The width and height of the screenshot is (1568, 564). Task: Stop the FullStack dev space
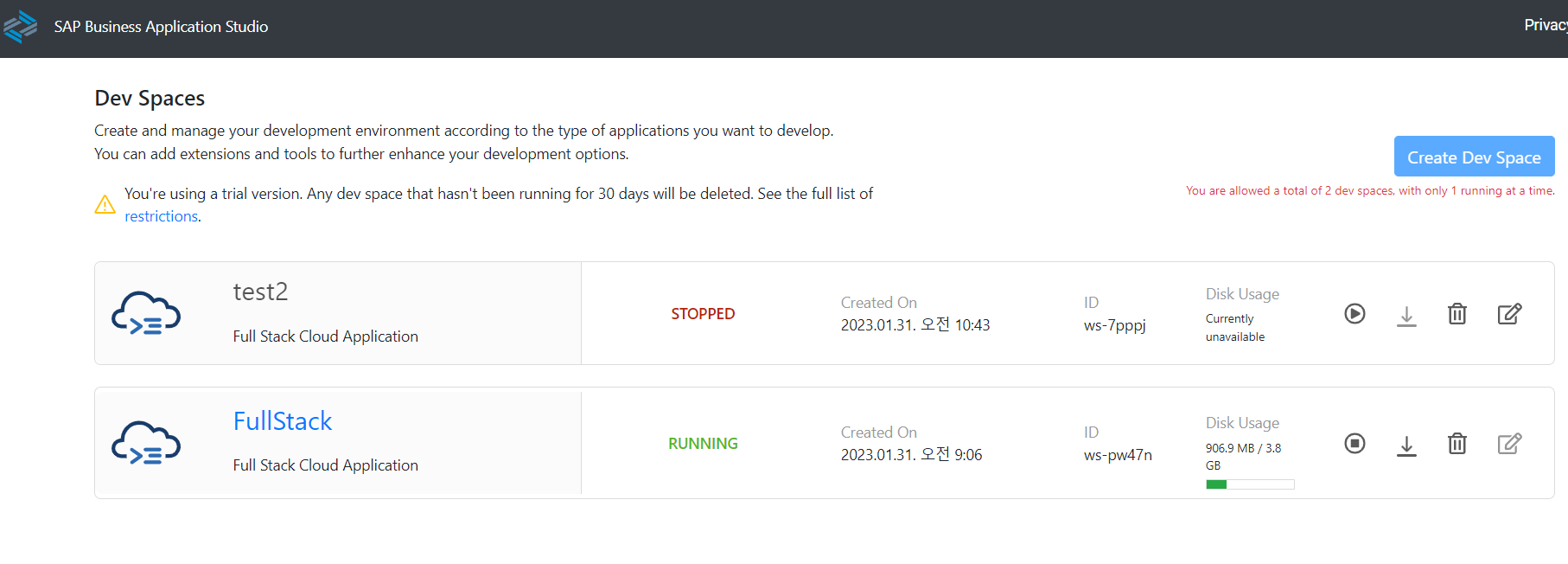click(1354, 444)
